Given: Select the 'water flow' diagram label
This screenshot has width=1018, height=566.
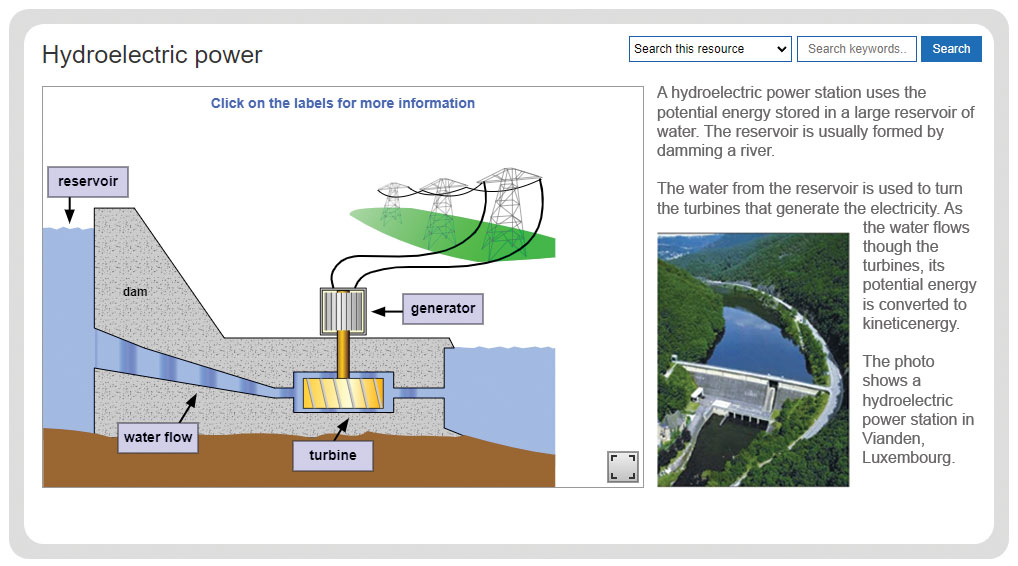Looking at the screenshot, I should click(x=158, y=437).
